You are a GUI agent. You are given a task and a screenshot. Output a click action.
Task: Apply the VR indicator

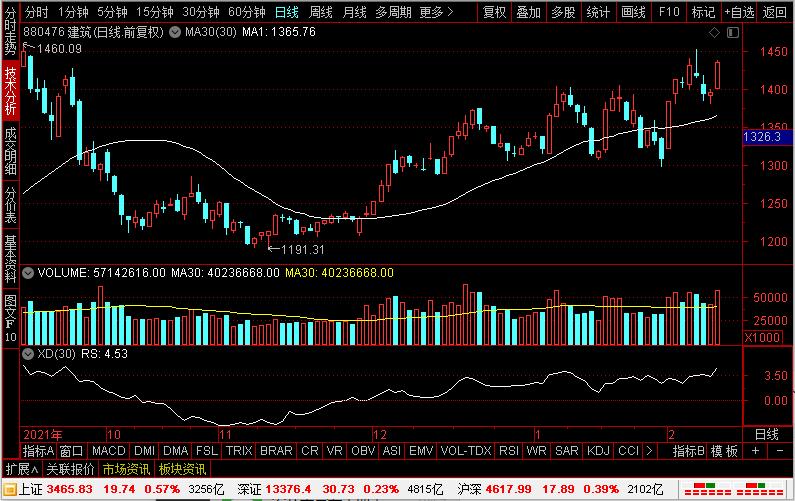coord(335,451)
